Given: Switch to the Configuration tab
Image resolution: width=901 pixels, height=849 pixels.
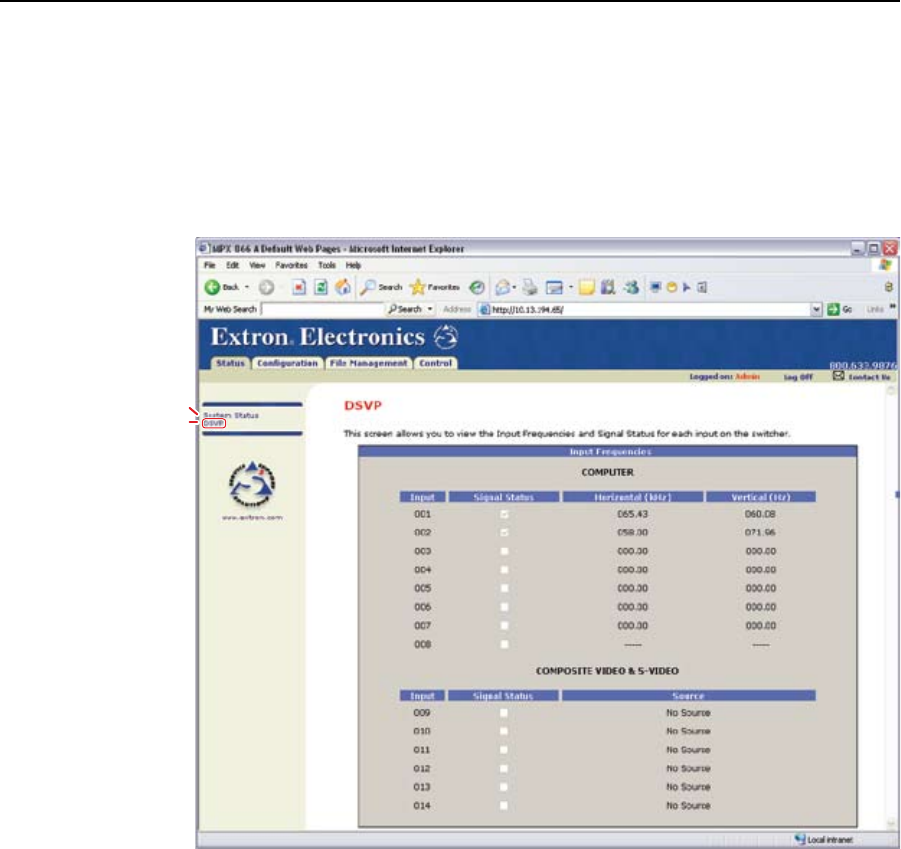Looking at the screenshot, I should click(287, 363).
